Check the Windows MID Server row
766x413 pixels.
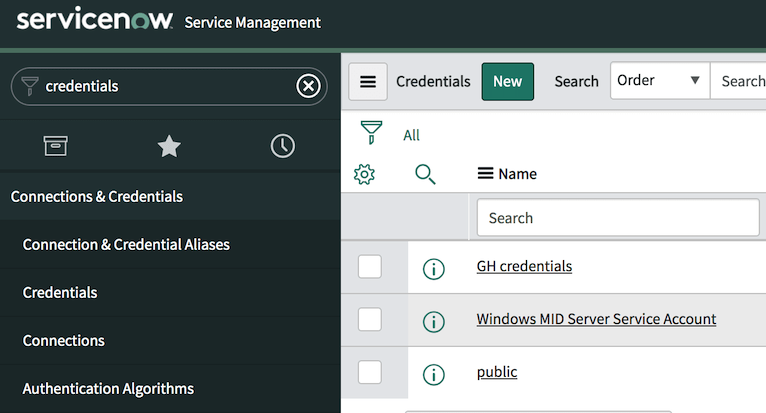370,320
